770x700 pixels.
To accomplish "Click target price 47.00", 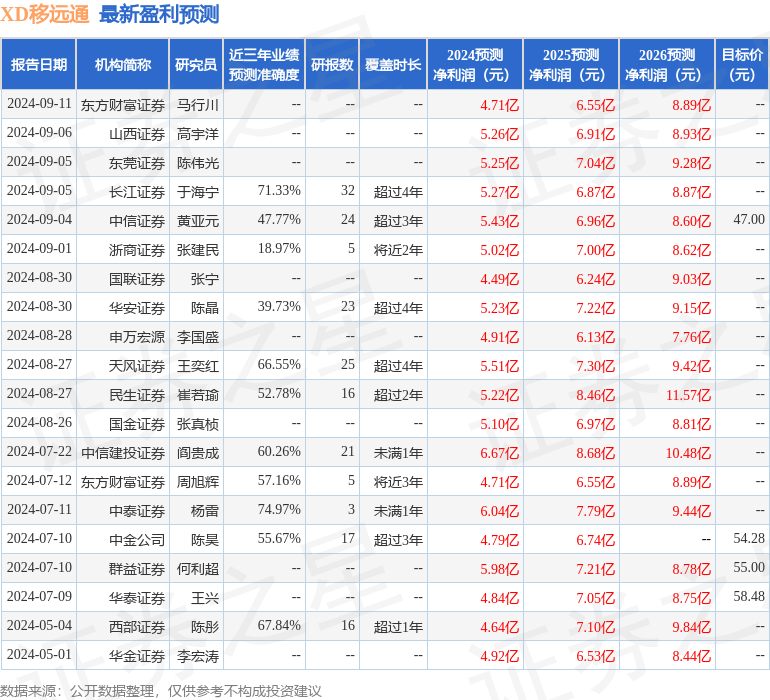I will pyautogui.click(x=749, y=220).
